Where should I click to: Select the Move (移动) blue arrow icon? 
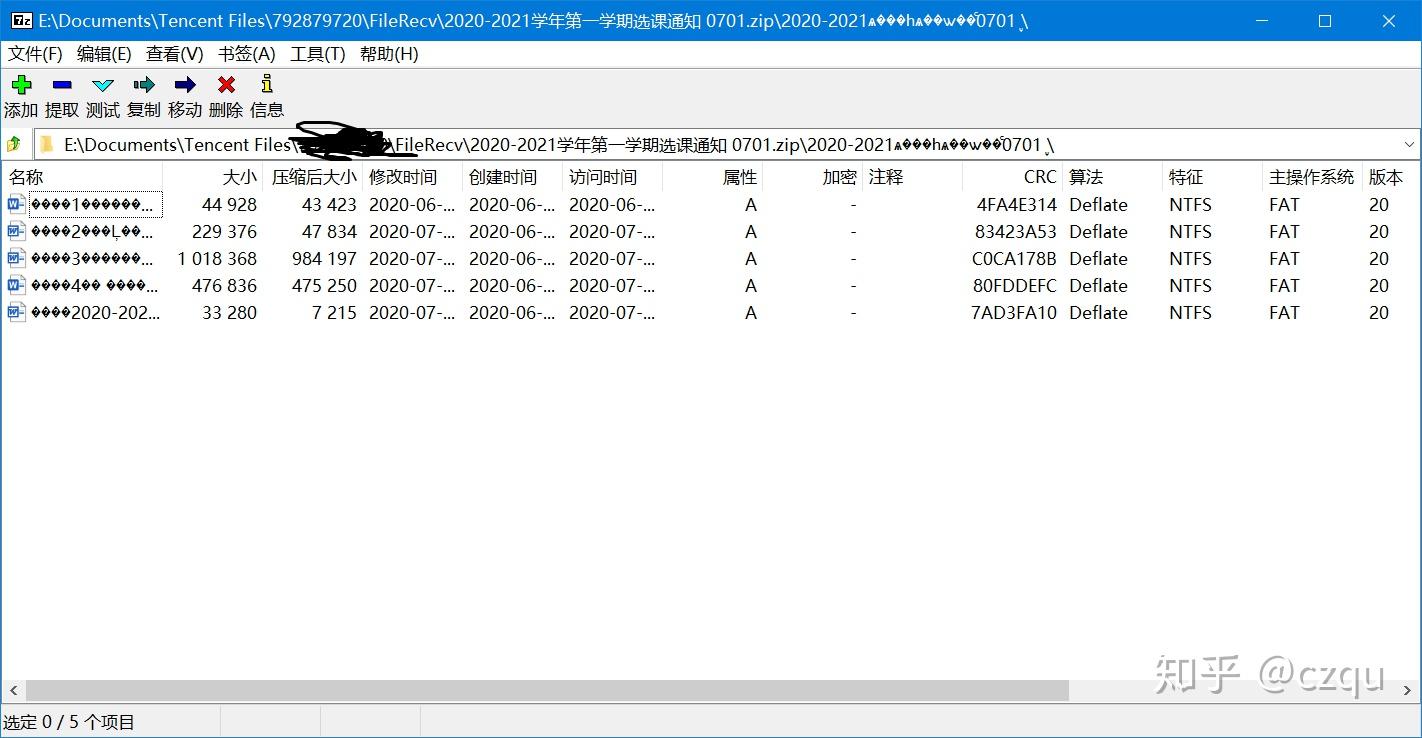tap(184, 85)
